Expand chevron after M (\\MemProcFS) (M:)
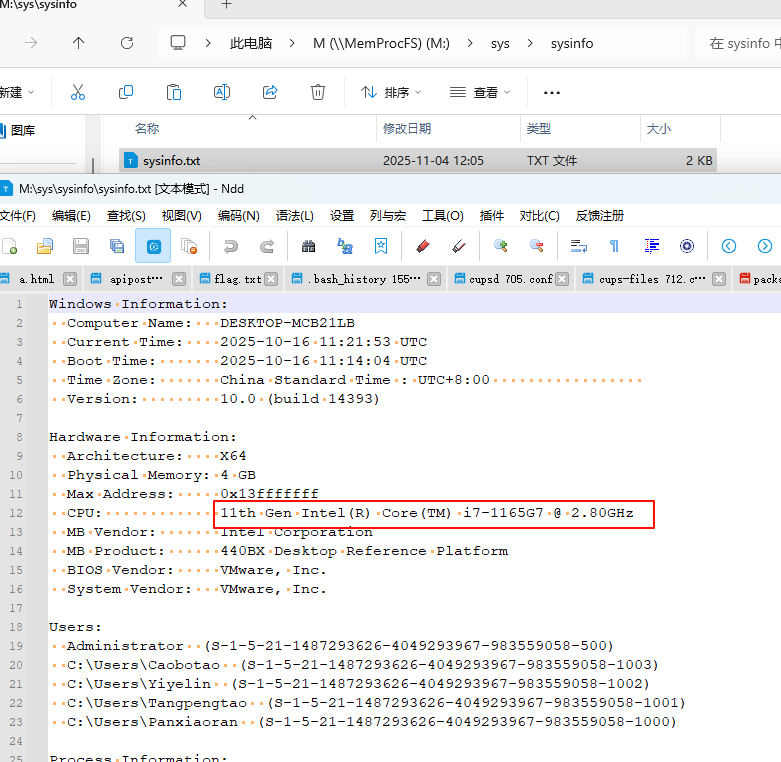 (x=470, y=43)
